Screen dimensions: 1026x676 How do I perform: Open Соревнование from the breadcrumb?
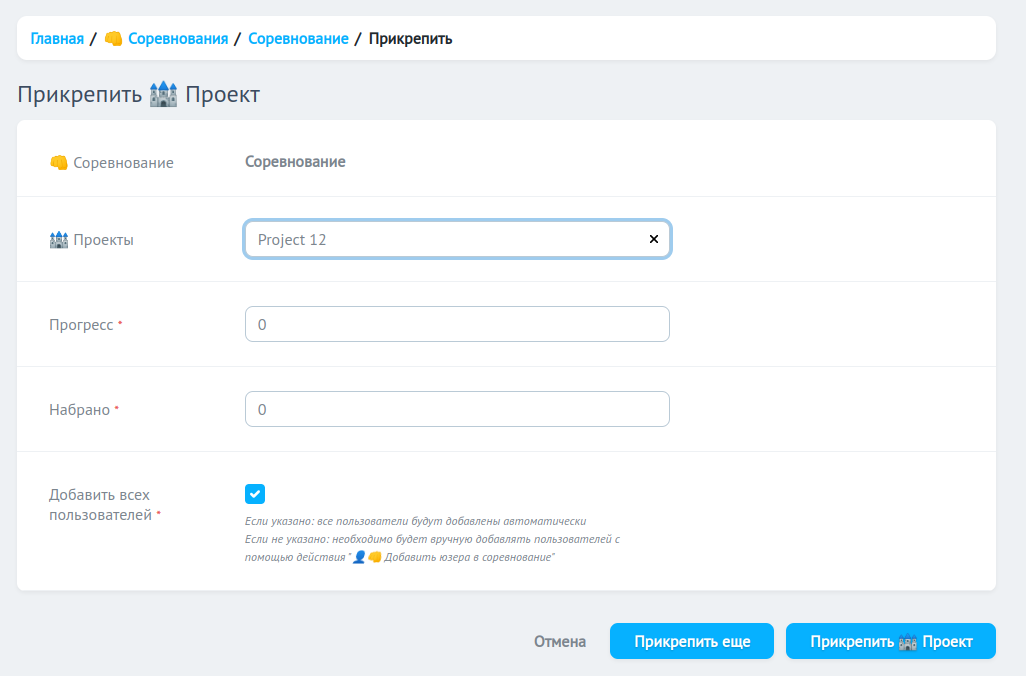(x=298, y=38)
